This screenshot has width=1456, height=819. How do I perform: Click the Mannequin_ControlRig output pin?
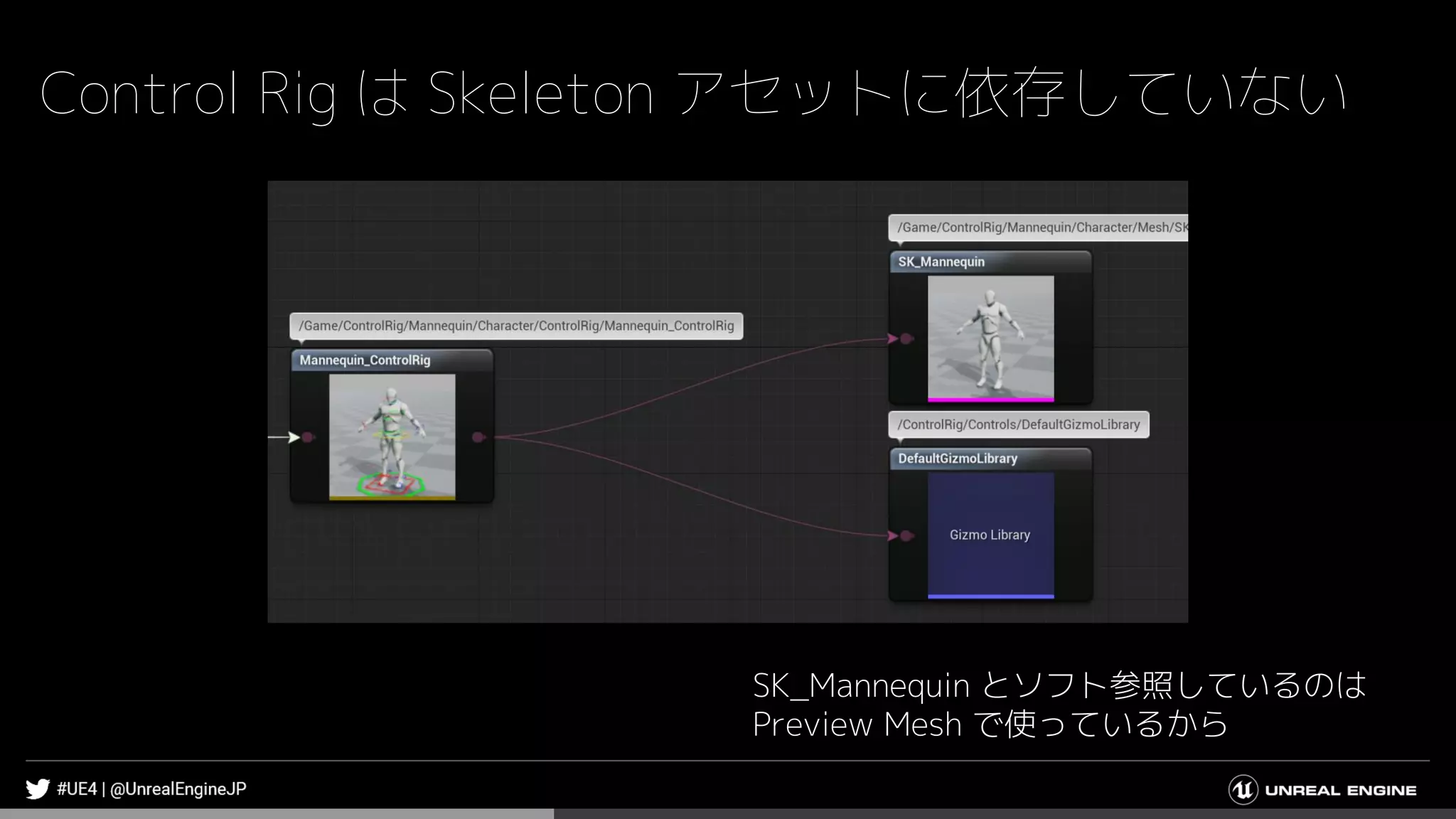tap(478, 437)
